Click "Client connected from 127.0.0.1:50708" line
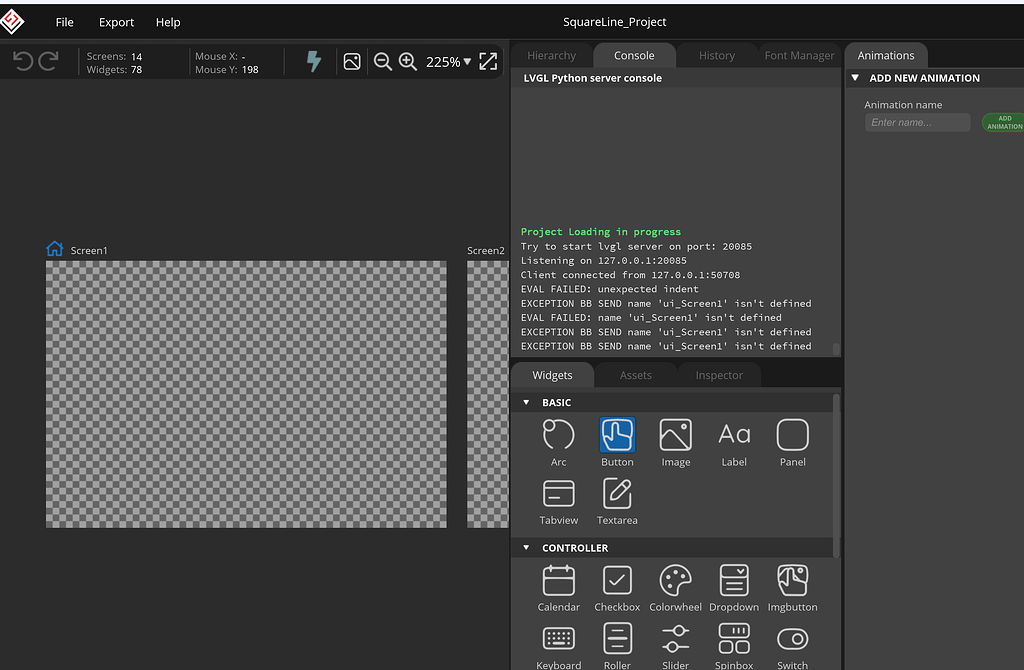 pos(630,275)
